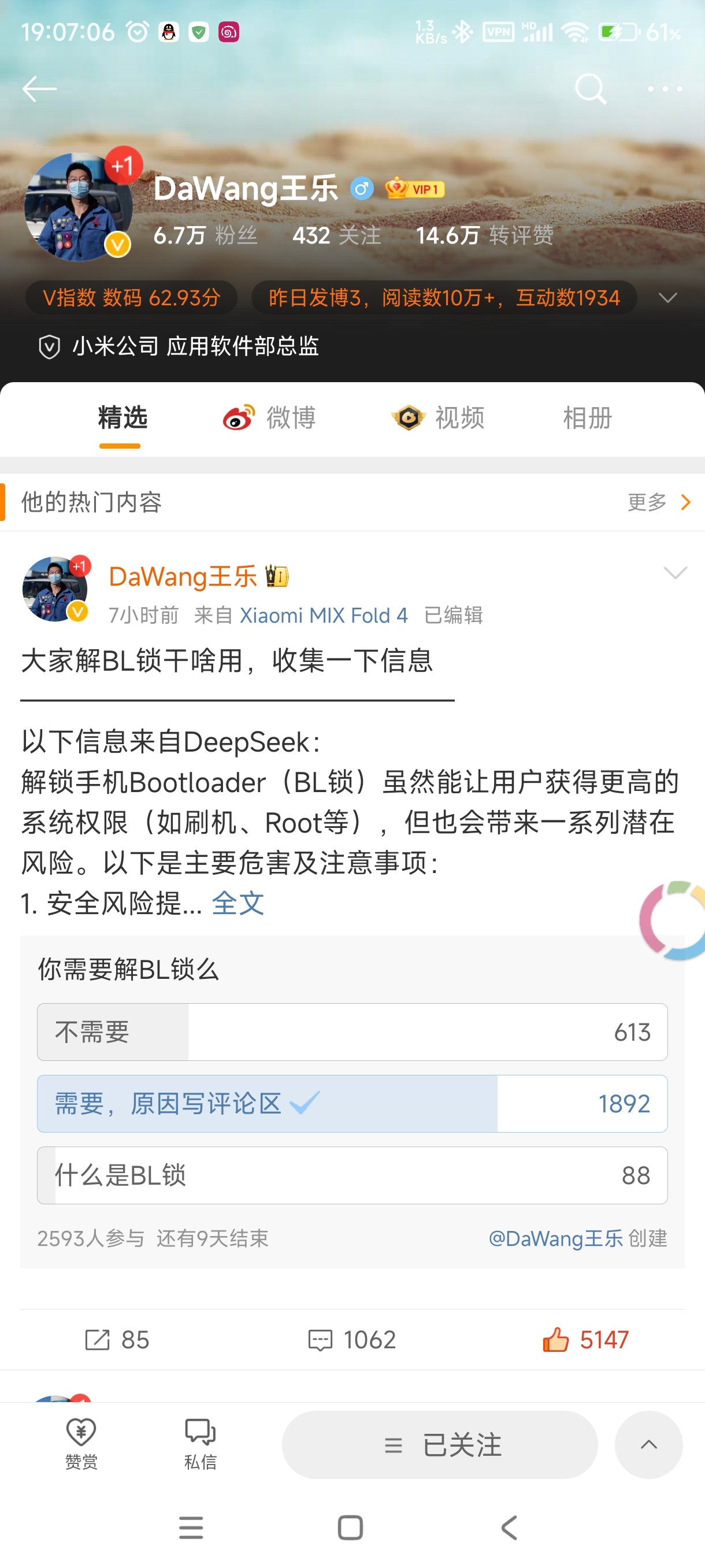
Task: Tap the back arrow icon
Action: coord(39,89)
